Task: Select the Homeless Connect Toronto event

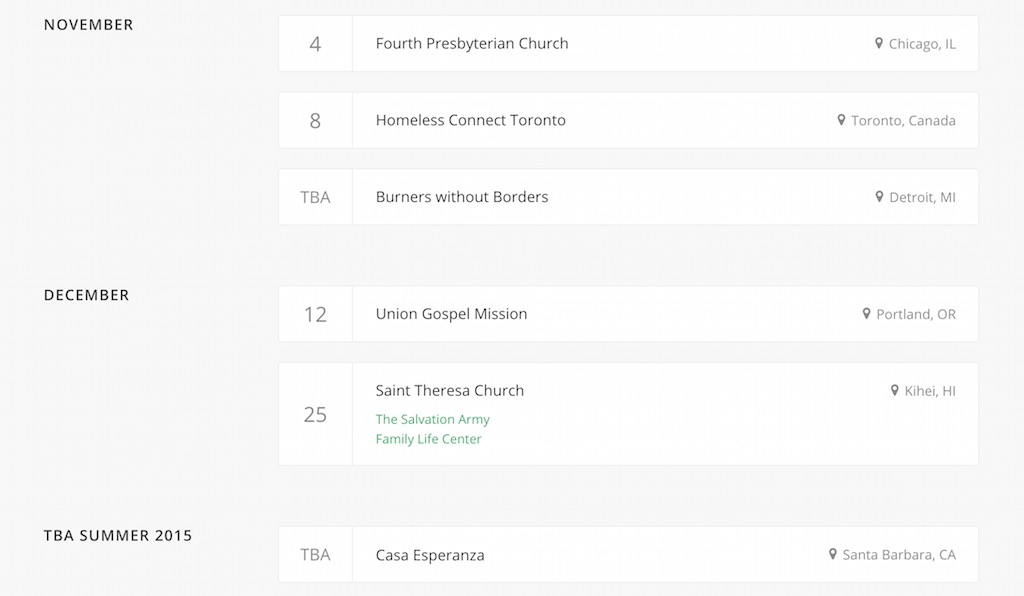Action: point(628,120)
